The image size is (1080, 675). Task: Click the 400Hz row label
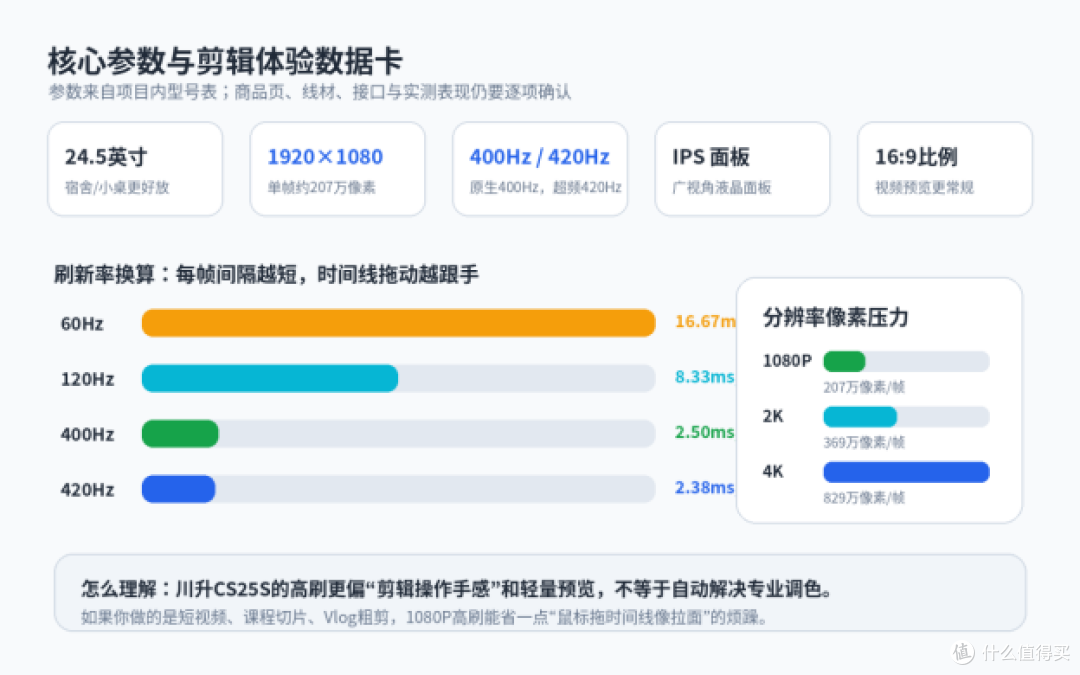(87, 435)
